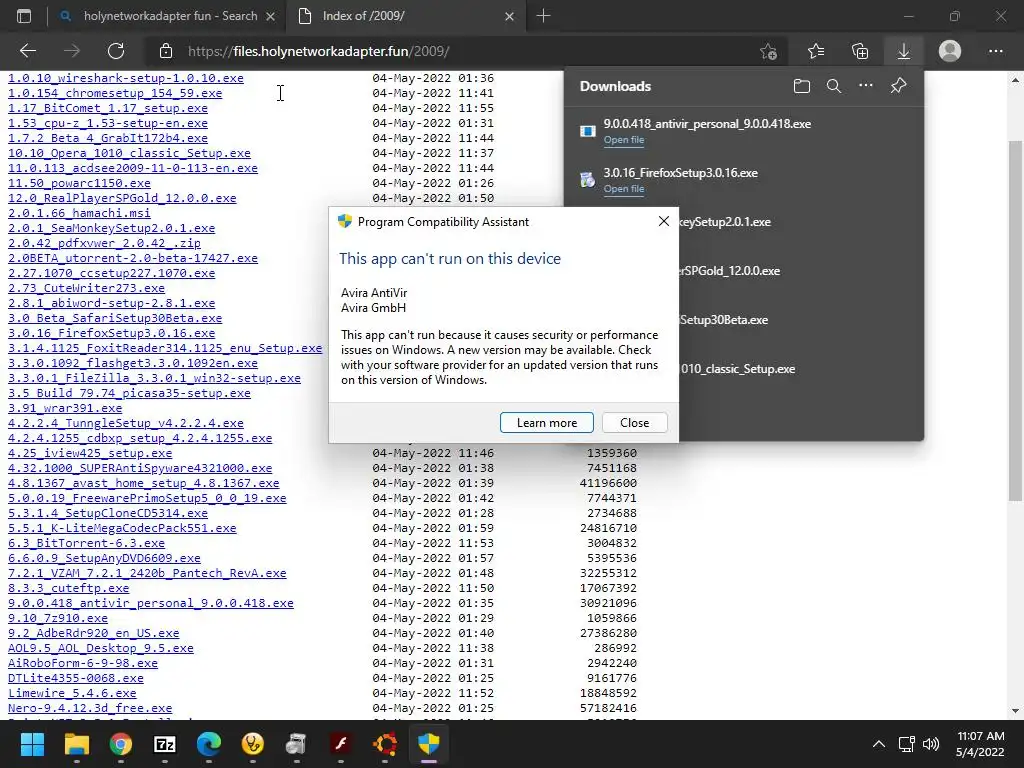Screen dimensions: 1024x768
Task: Open the profile avatar icon
Action: (950, 51)
